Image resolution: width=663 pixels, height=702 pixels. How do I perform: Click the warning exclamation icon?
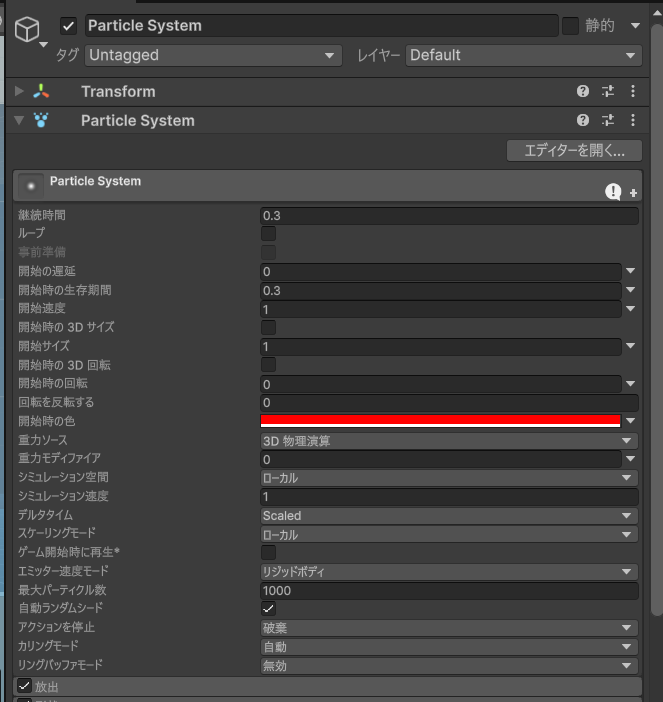point(613,191)
